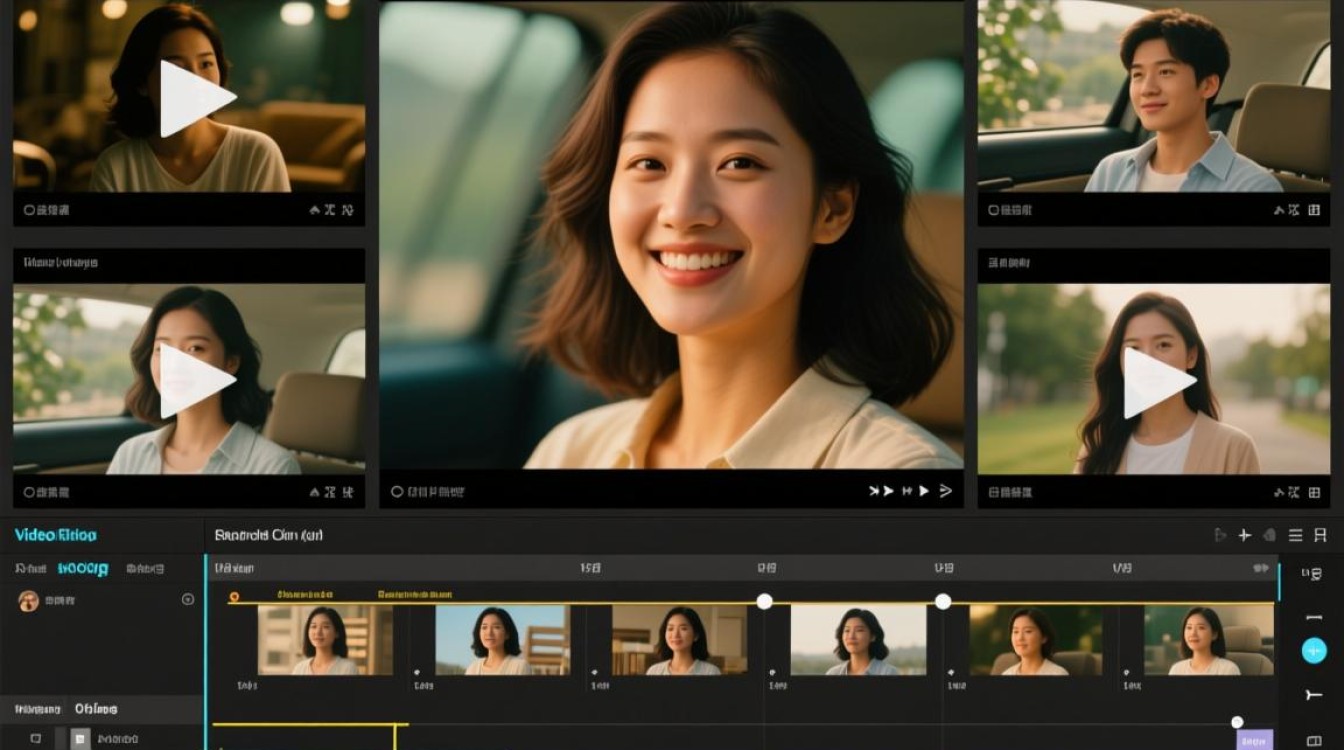Click the left tab in lower left panel
This screenshot has width=1344, height=750.
coord(38,709)
